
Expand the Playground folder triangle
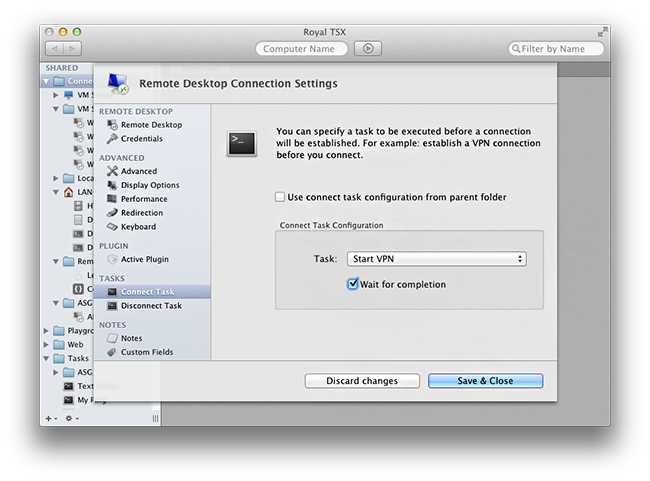tap(46, 331)
